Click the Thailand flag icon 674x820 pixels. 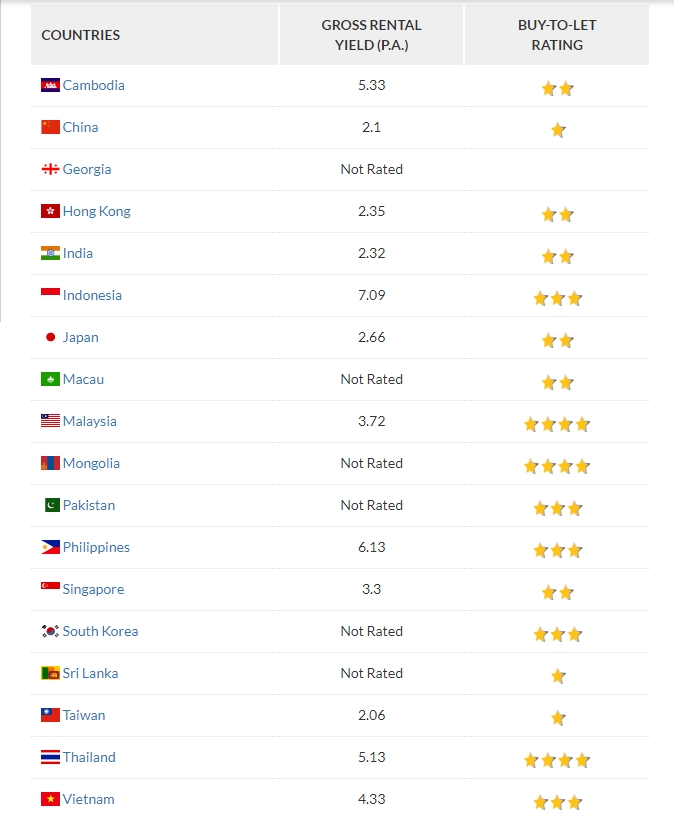50,757
